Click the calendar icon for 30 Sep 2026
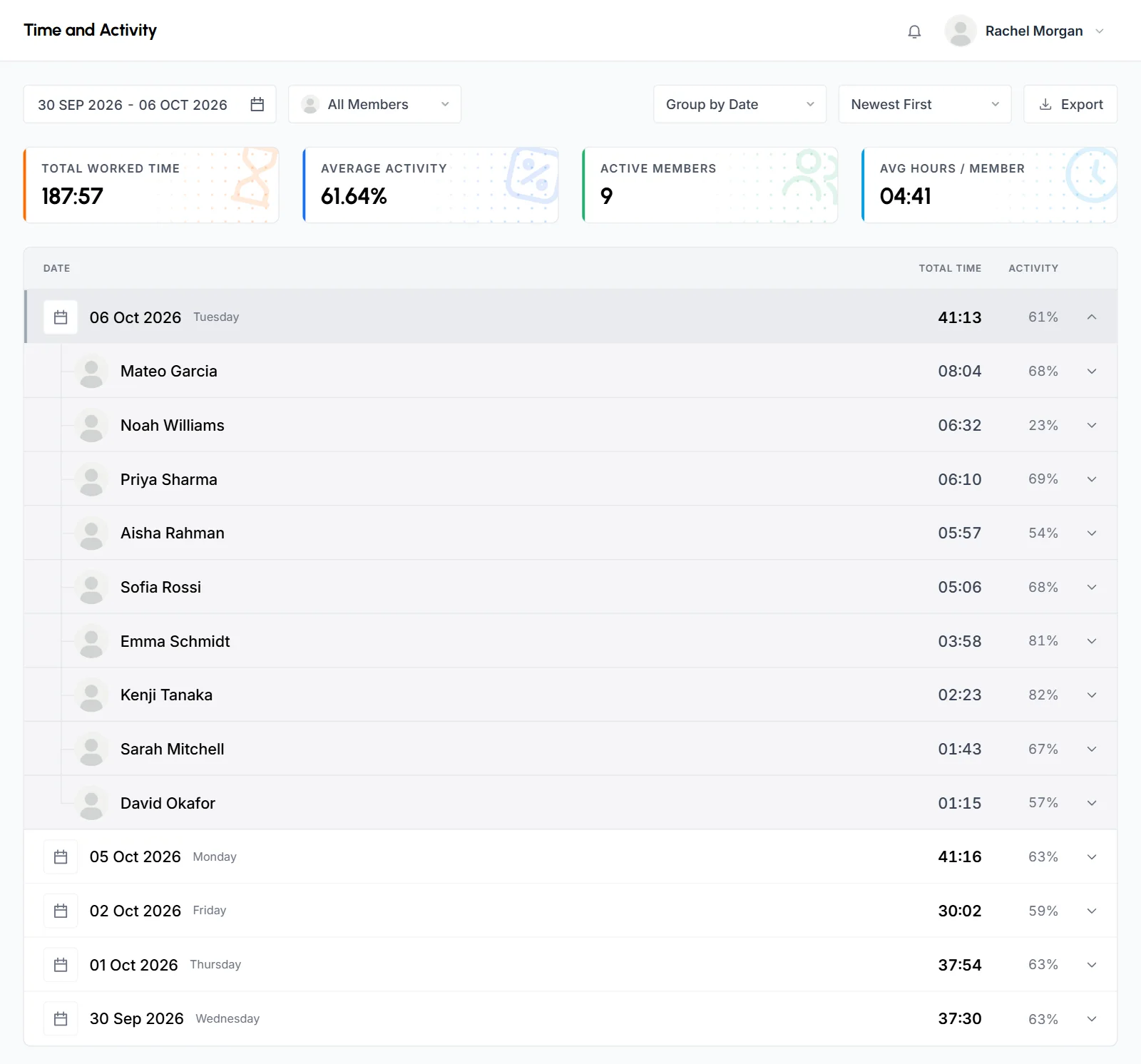The width and height of the screenshot is (1141, 1064). (x=61, y=1019)
